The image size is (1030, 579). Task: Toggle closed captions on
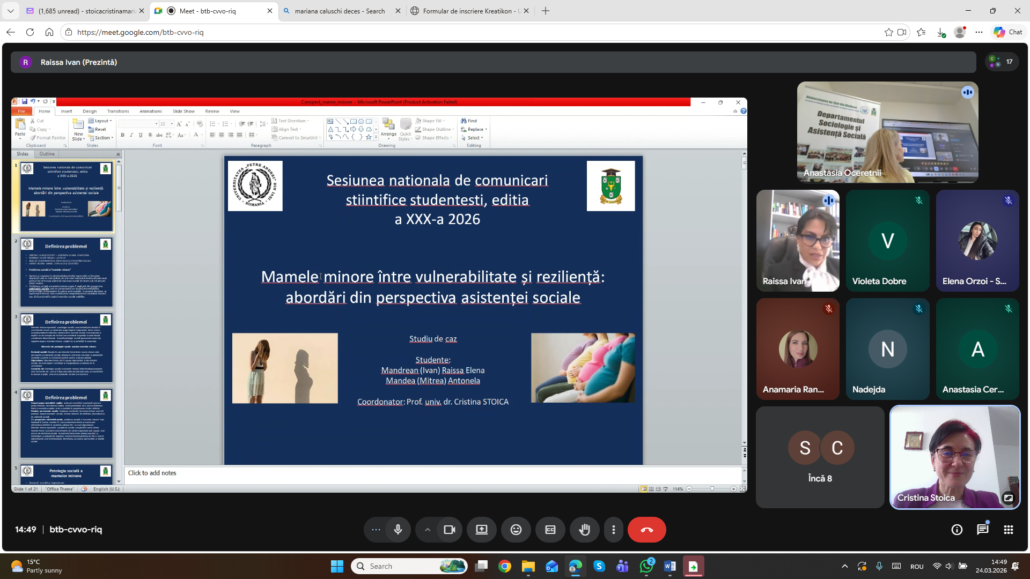click(x=550, y=530)
